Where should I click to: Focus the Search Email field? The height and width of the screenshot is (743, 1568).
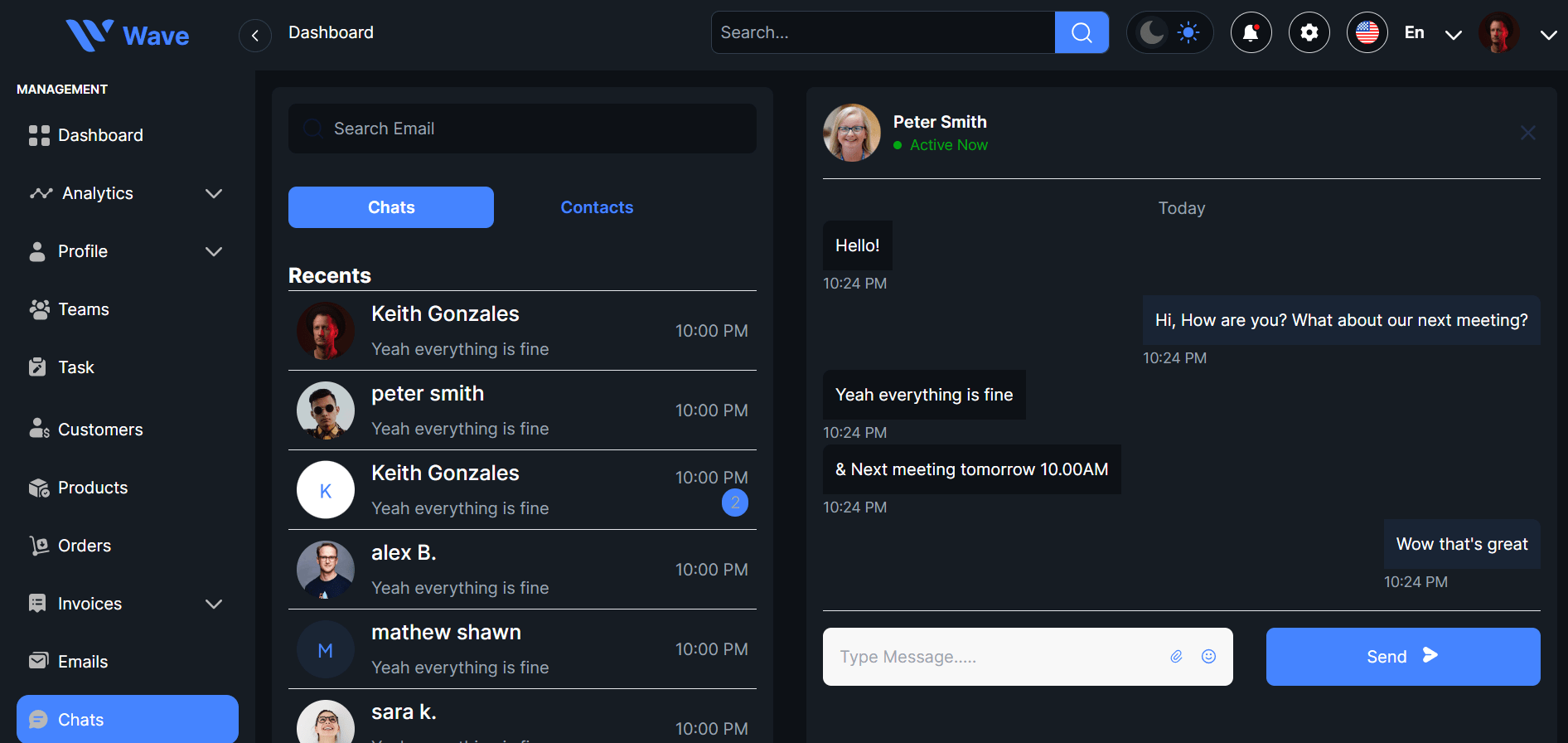pos(522,129)
